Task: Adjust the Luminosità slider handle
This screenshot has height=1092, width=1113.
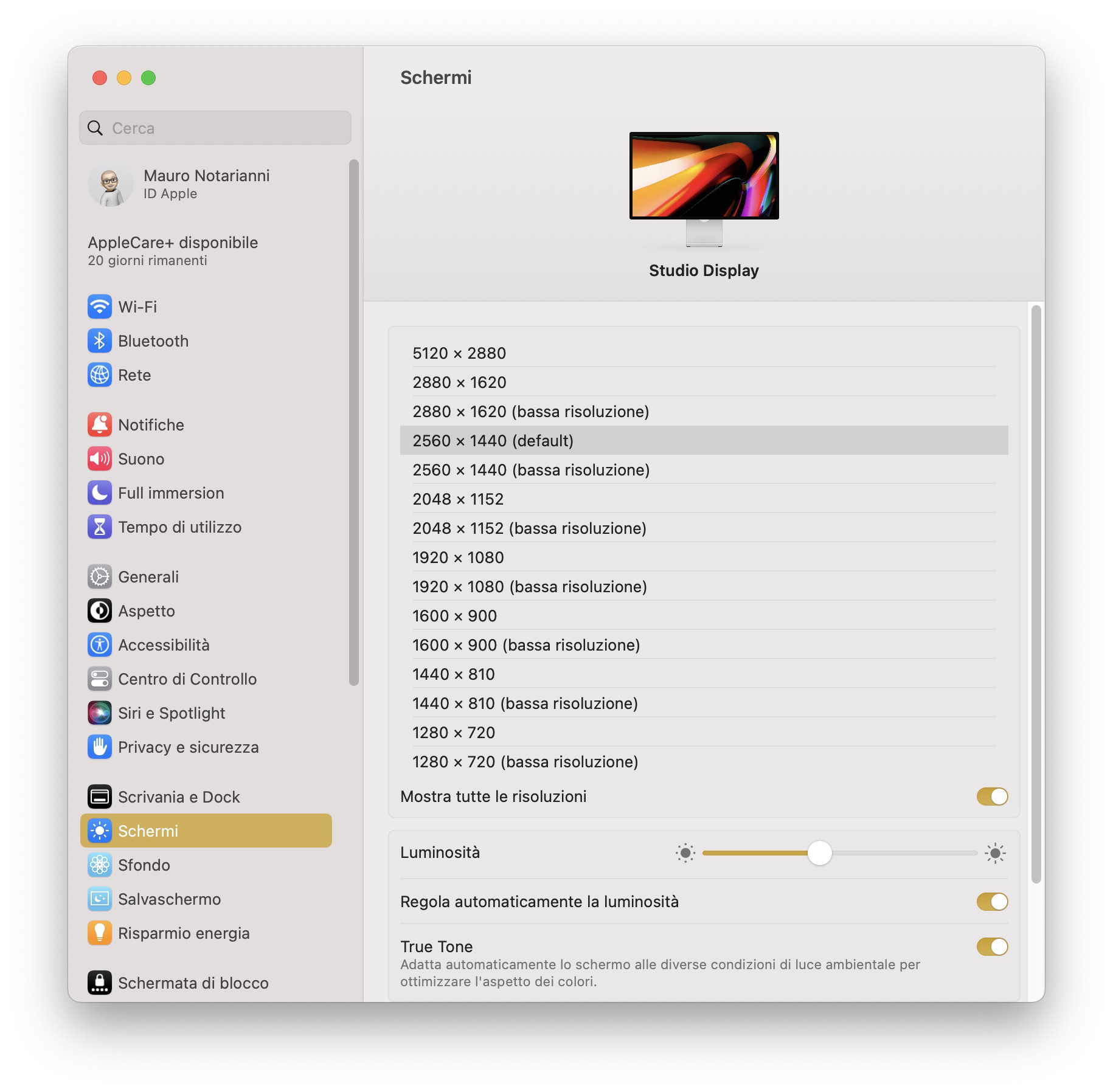Action: pyautogui.click(x=819, y=853)
